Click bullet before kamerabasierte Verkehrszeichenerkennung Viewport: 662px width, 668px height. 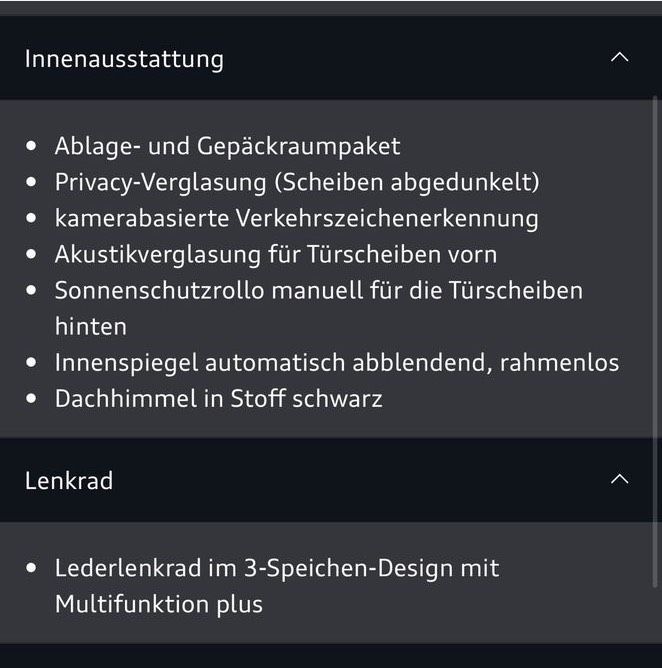click(x=33, y=218)
